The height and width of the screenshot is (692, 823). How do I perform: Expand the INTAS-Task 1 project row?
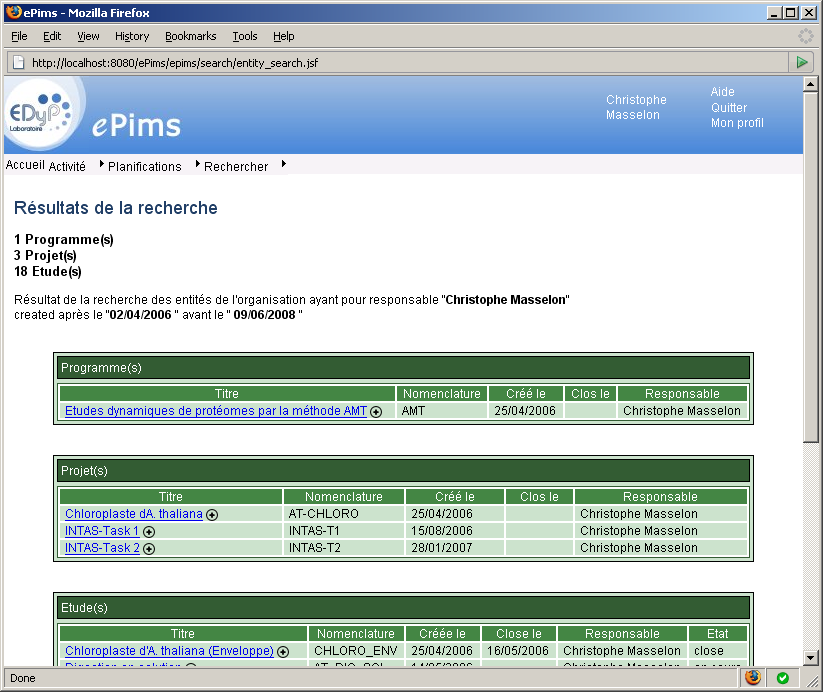tap(148, 531)
